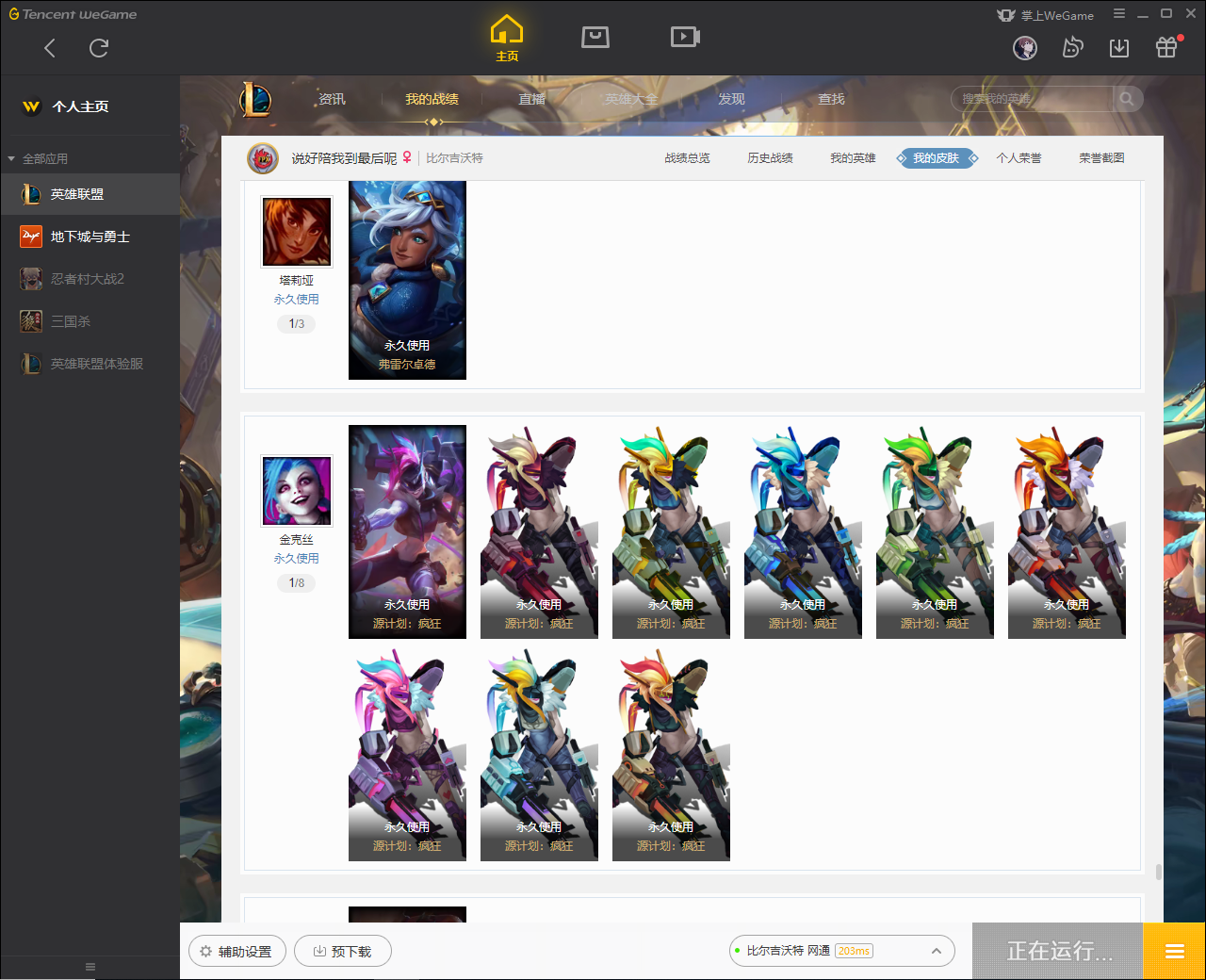1206x980 pixels.
Task: Open the 资讯 tab
Action: pyautogui.click(x=332, y=99)
